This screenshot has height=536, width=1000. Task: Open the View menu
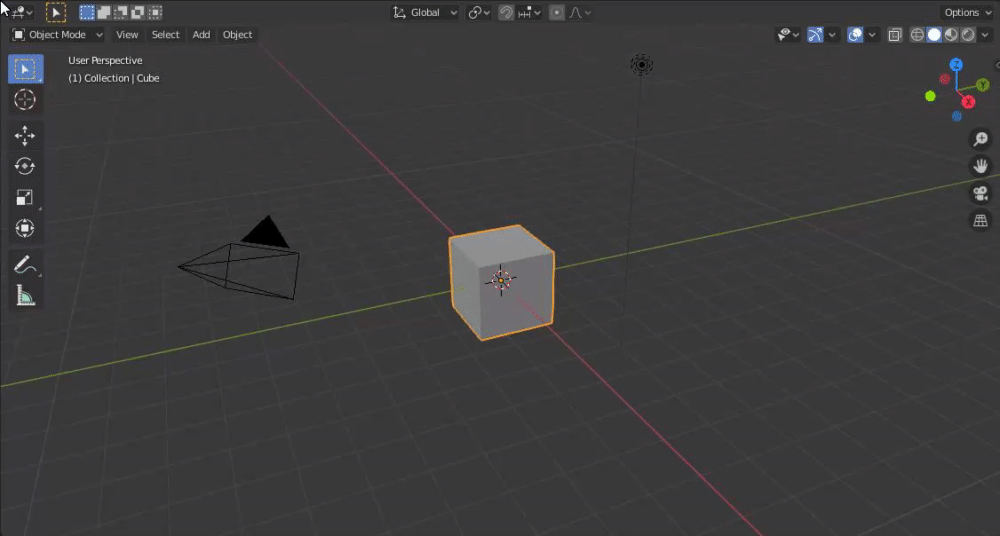pos(127,34)
